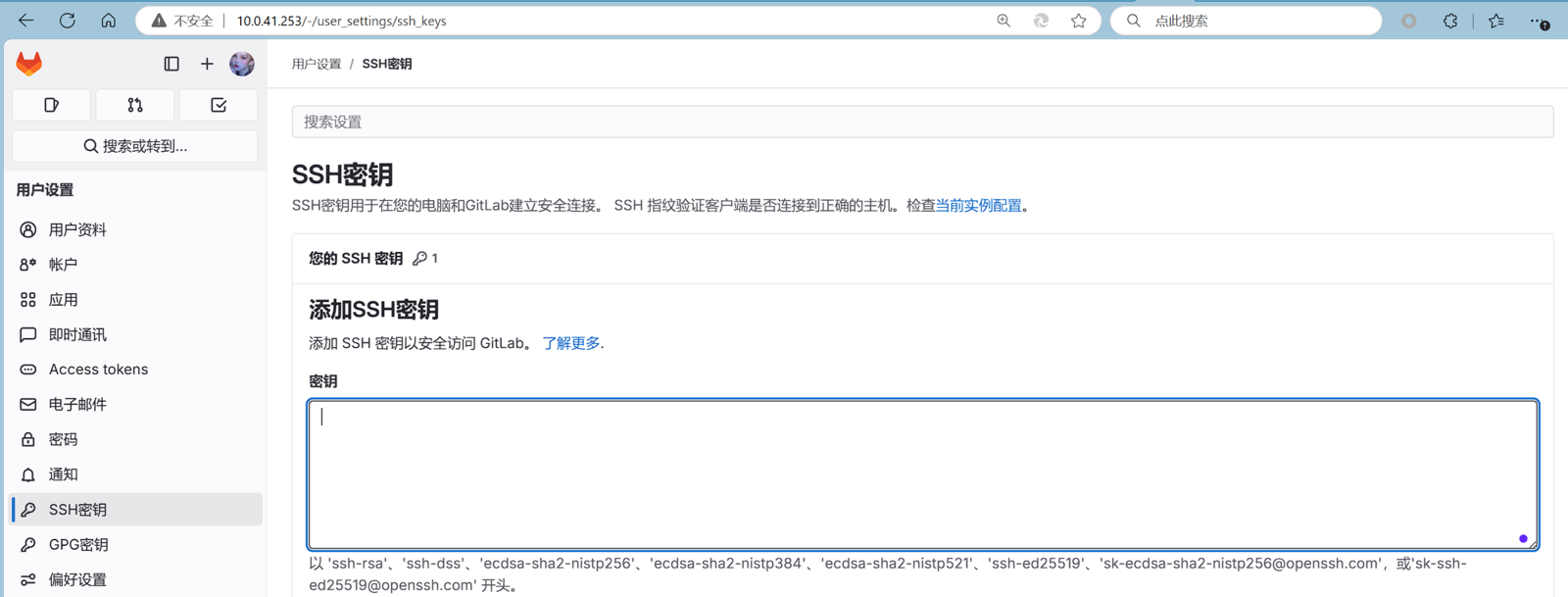The height and width of the screenshot is (597, 1568).
Task: Click the address bar URL
Action: [x=342, y=21]
